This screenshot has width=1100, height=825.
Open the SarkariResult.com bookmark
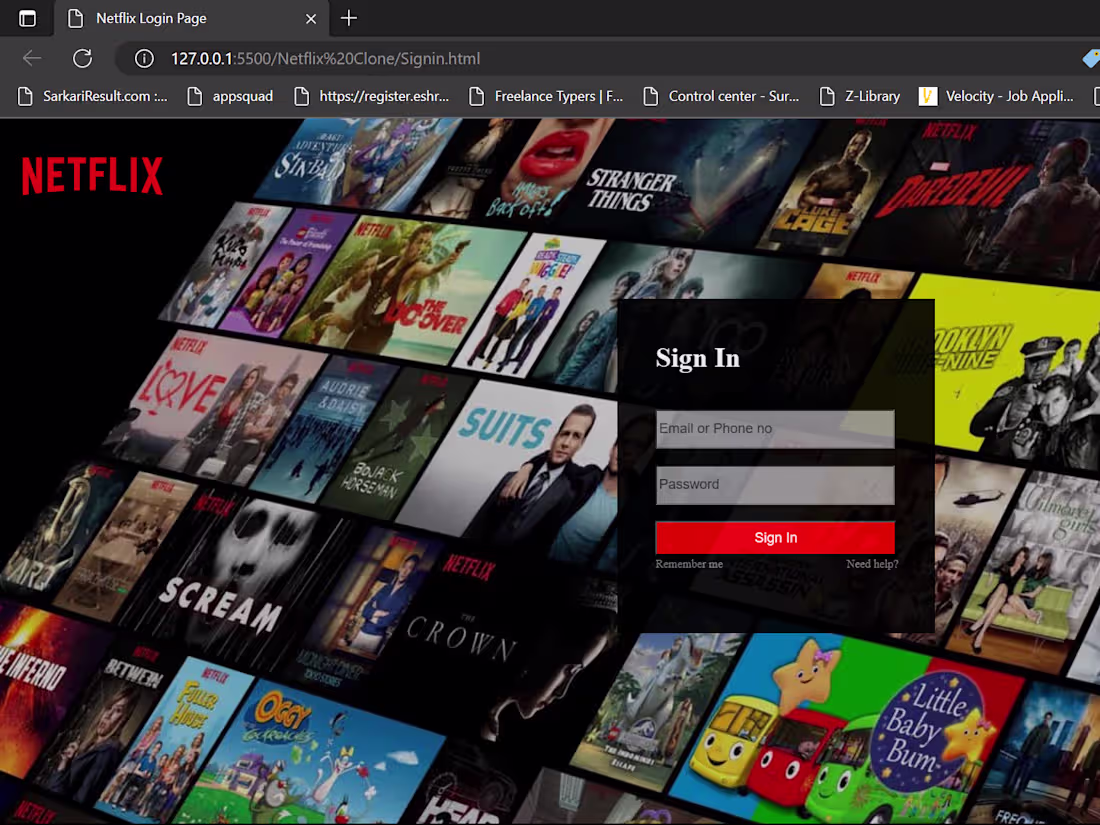tap(93, 96)
